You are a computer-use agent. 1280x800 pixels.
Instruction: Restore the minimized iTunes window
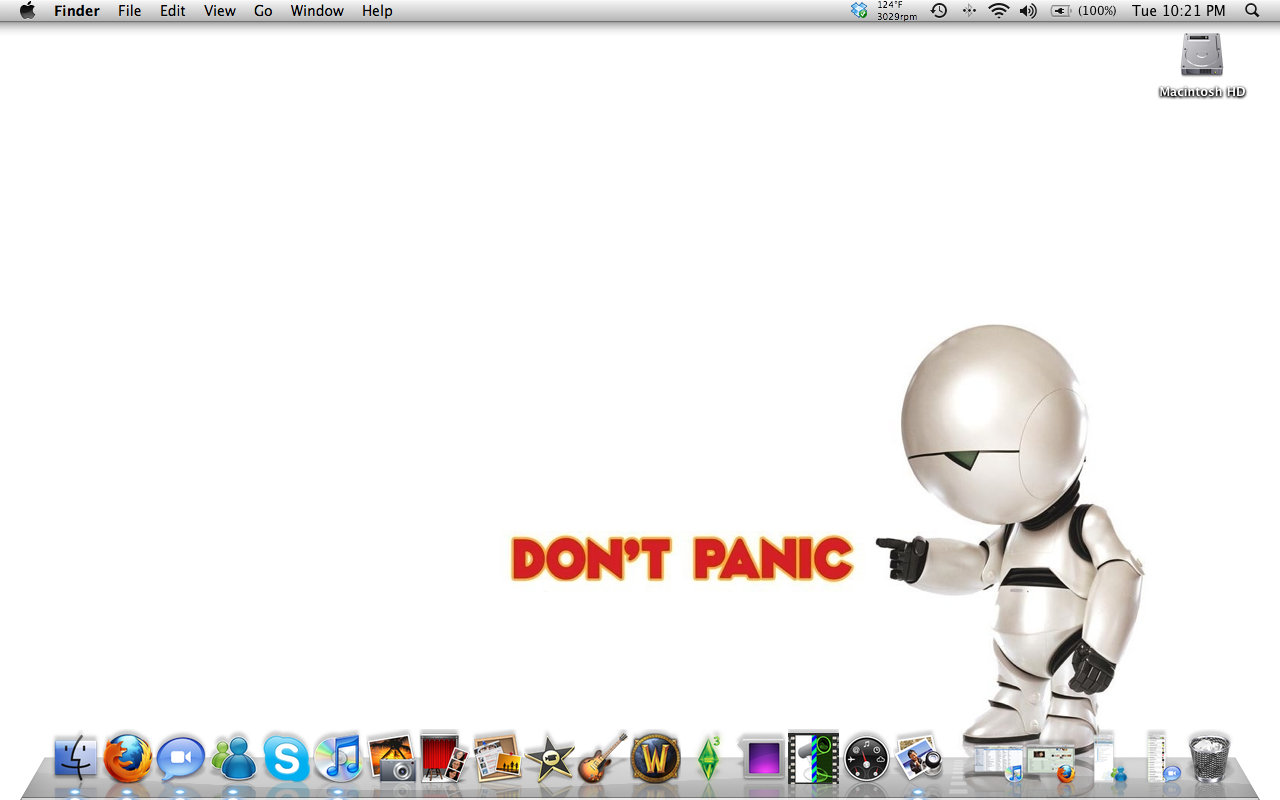tap(998, 763)
